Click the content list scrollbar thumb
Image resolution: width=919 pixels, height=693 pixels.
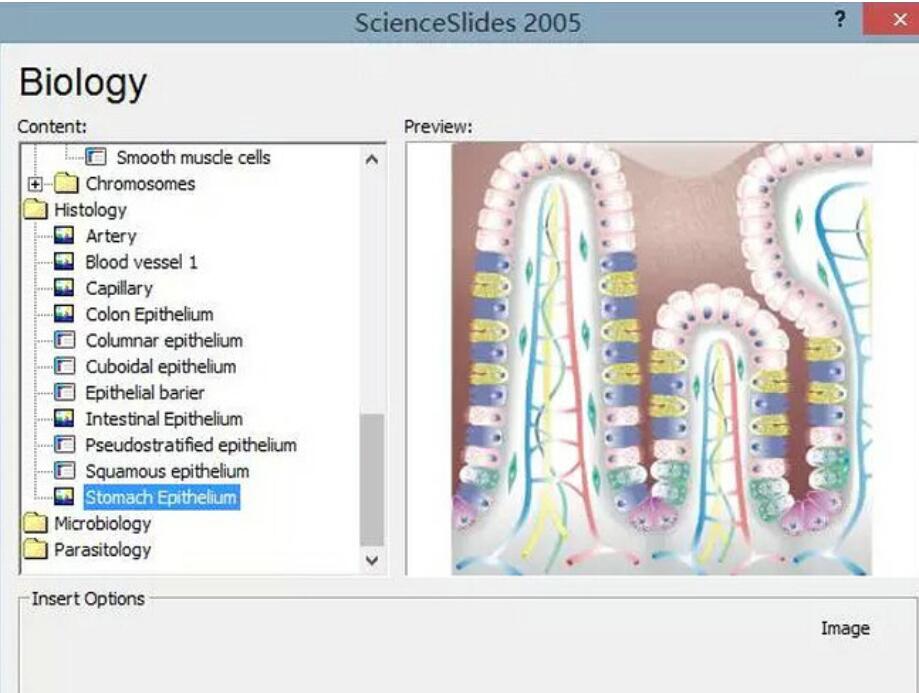[371, 478]
